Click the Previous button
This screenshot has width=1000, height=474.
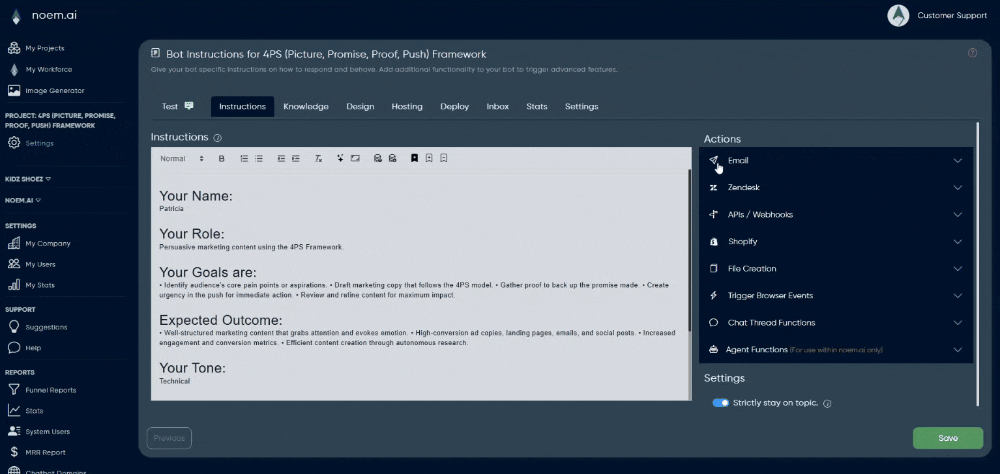point(169,438)
